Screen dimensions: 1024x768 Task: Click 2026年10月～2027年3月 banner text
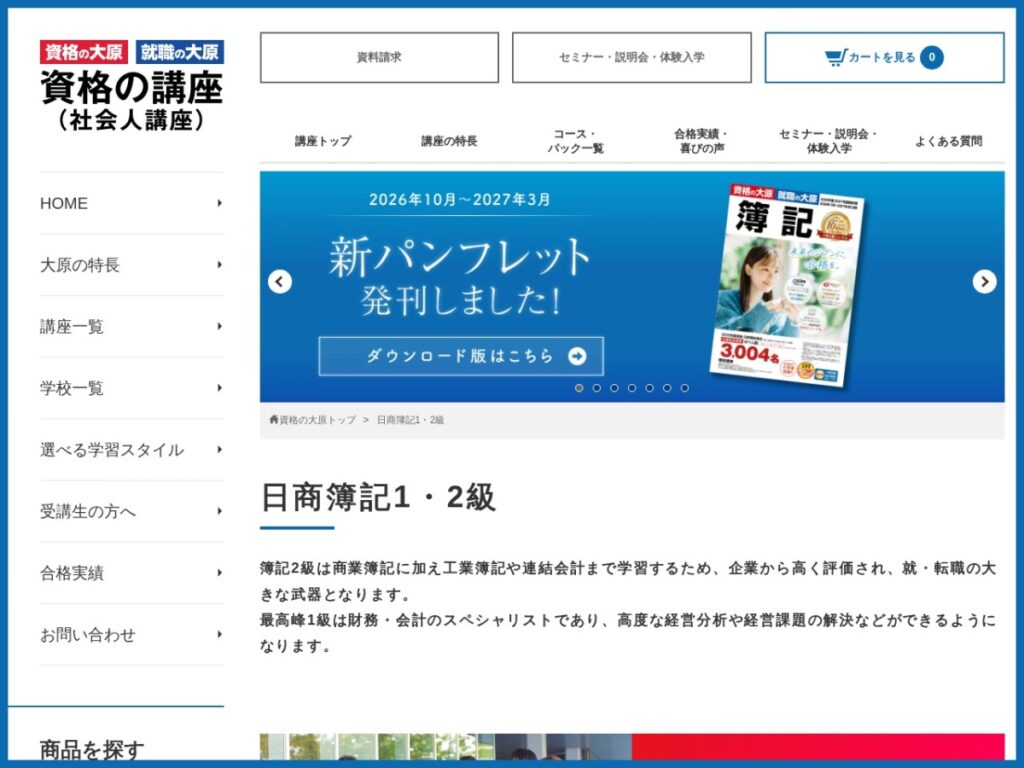(460, 199)
